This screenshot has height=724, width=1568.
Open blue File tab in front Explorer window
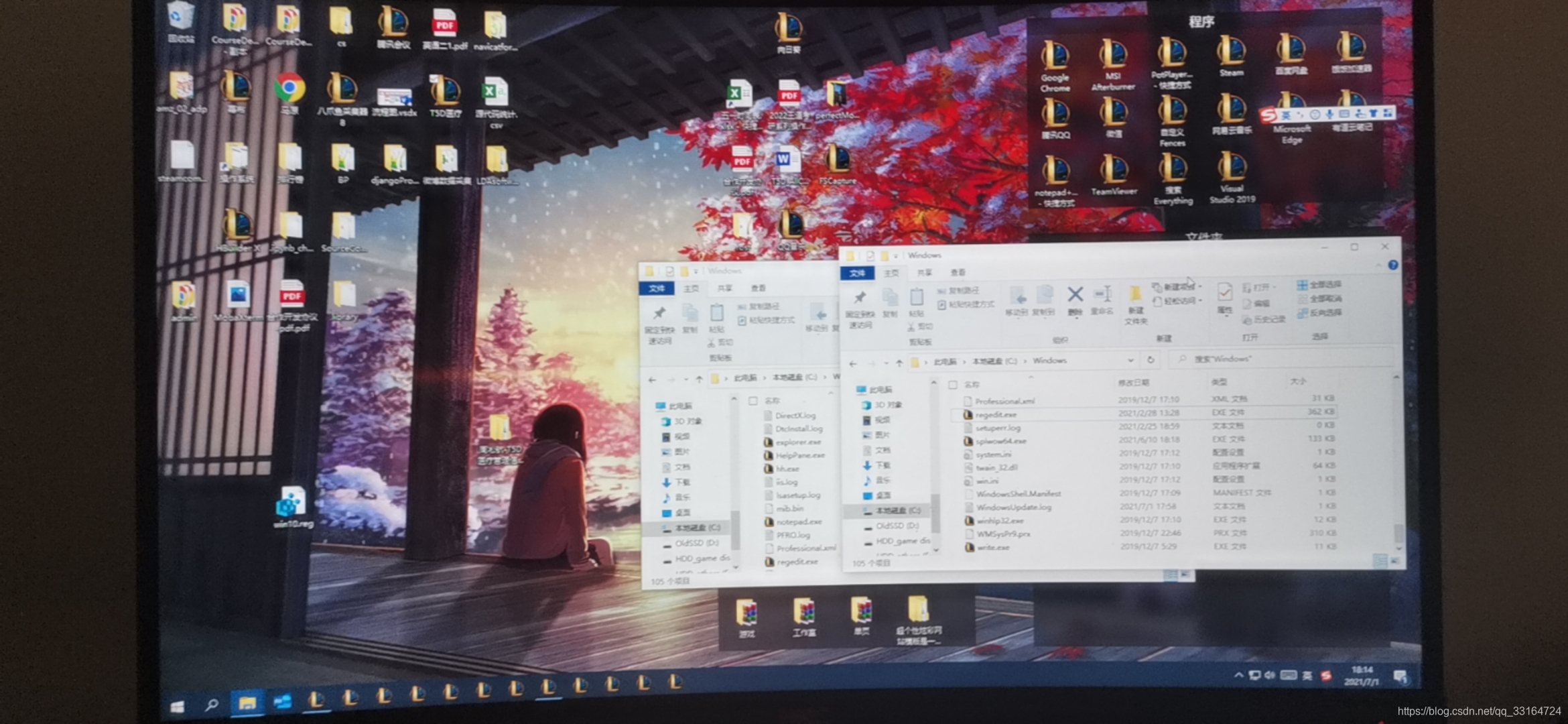click(857, 273)
